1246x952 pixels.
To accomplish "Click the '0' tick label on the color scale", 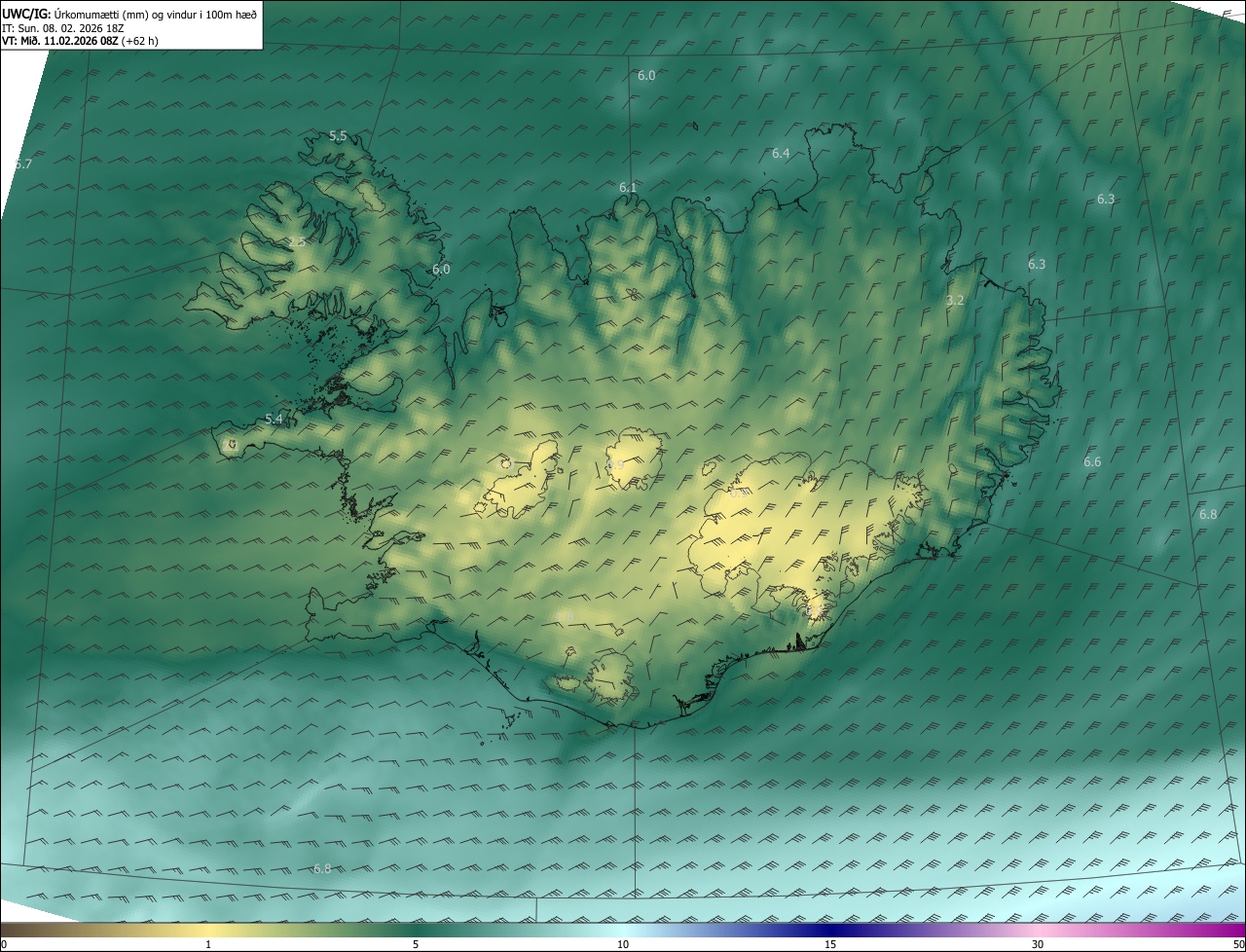I will (4, 944).
